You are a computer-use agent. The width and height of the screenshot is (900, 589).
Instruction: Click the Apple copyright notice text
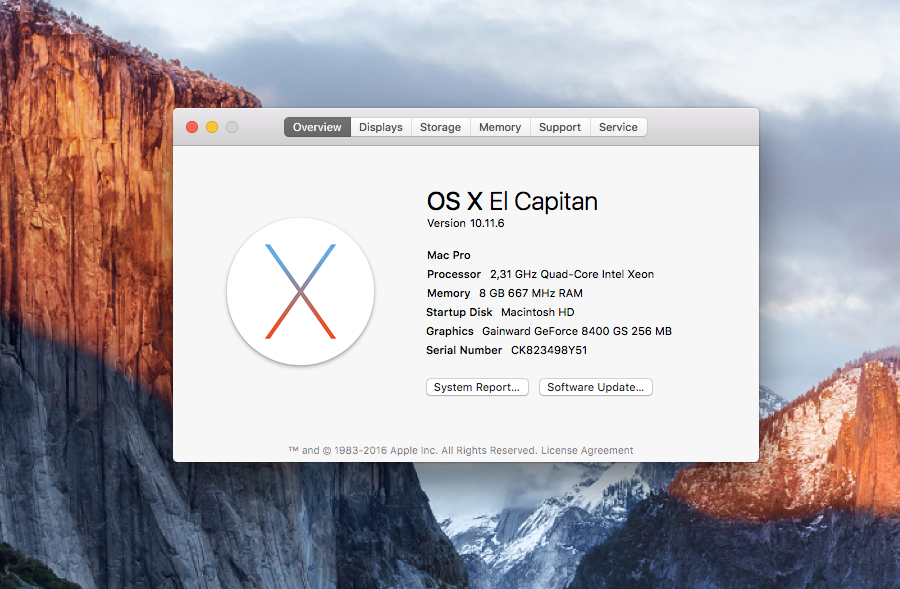413,451
